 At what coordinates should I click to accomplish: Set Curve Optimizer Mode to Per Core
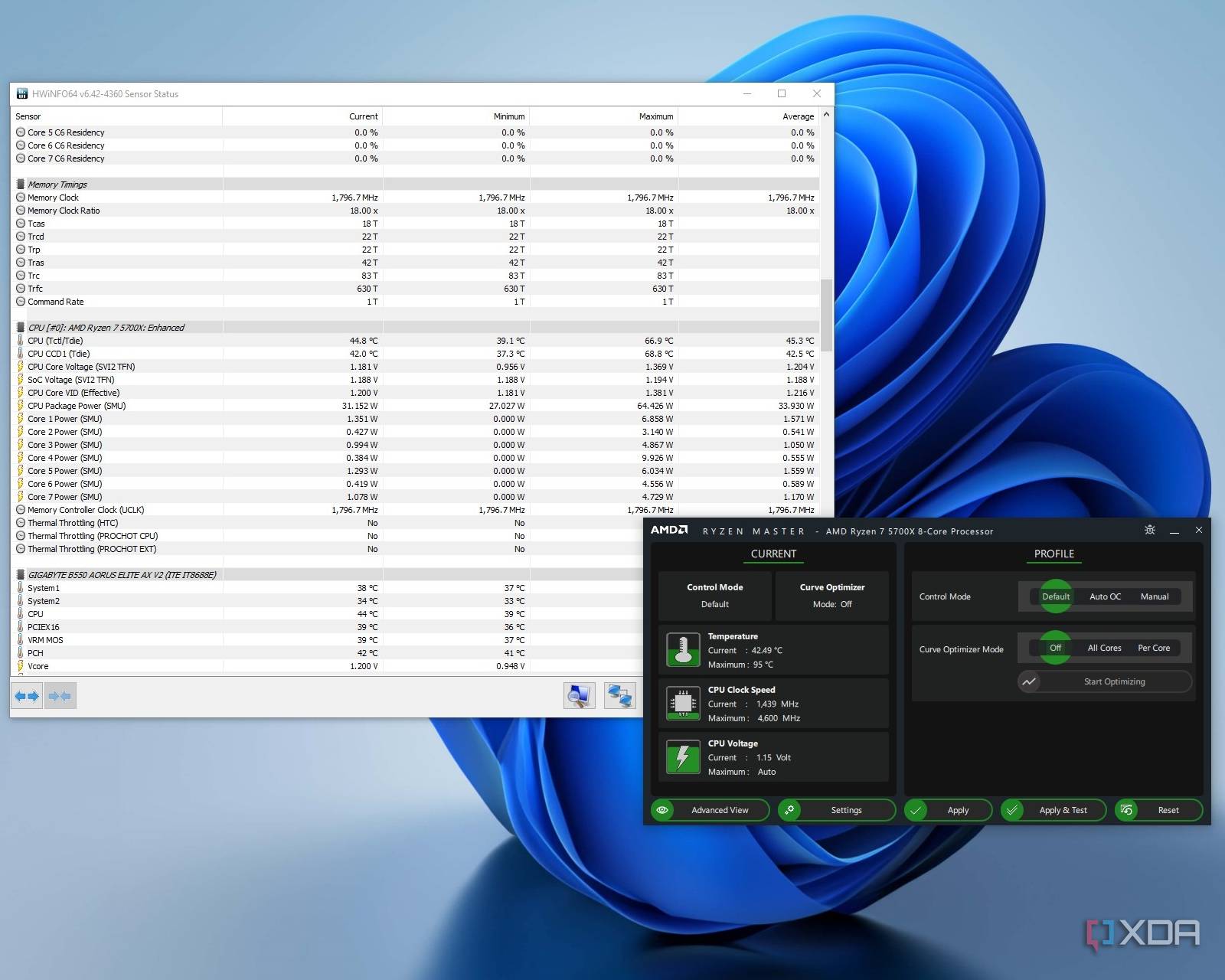click(1153, 648)
